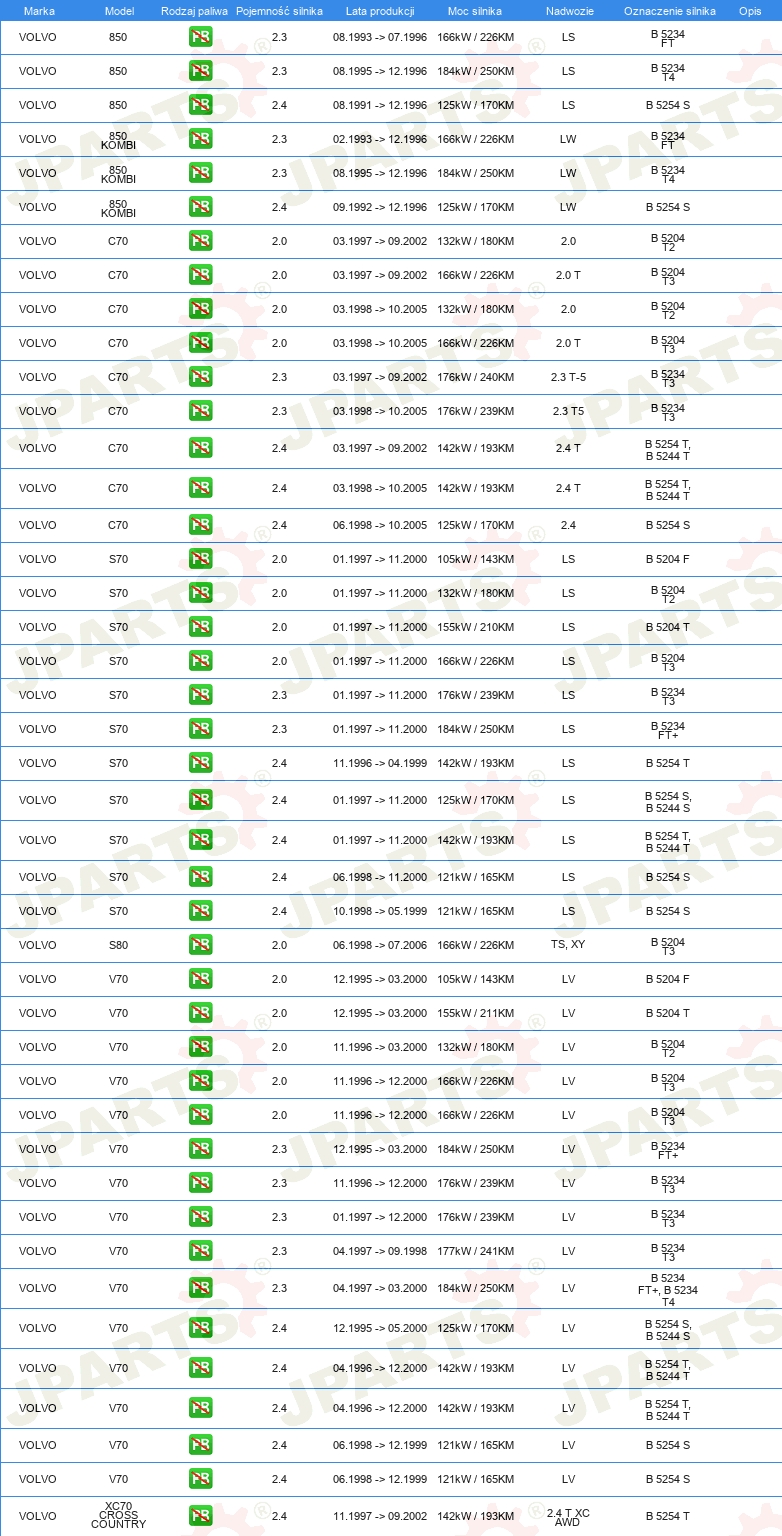
Task: Click fuel icon in V70 row dated 12.1995 -> 05.2000
Action: [x=200, y=1329]
